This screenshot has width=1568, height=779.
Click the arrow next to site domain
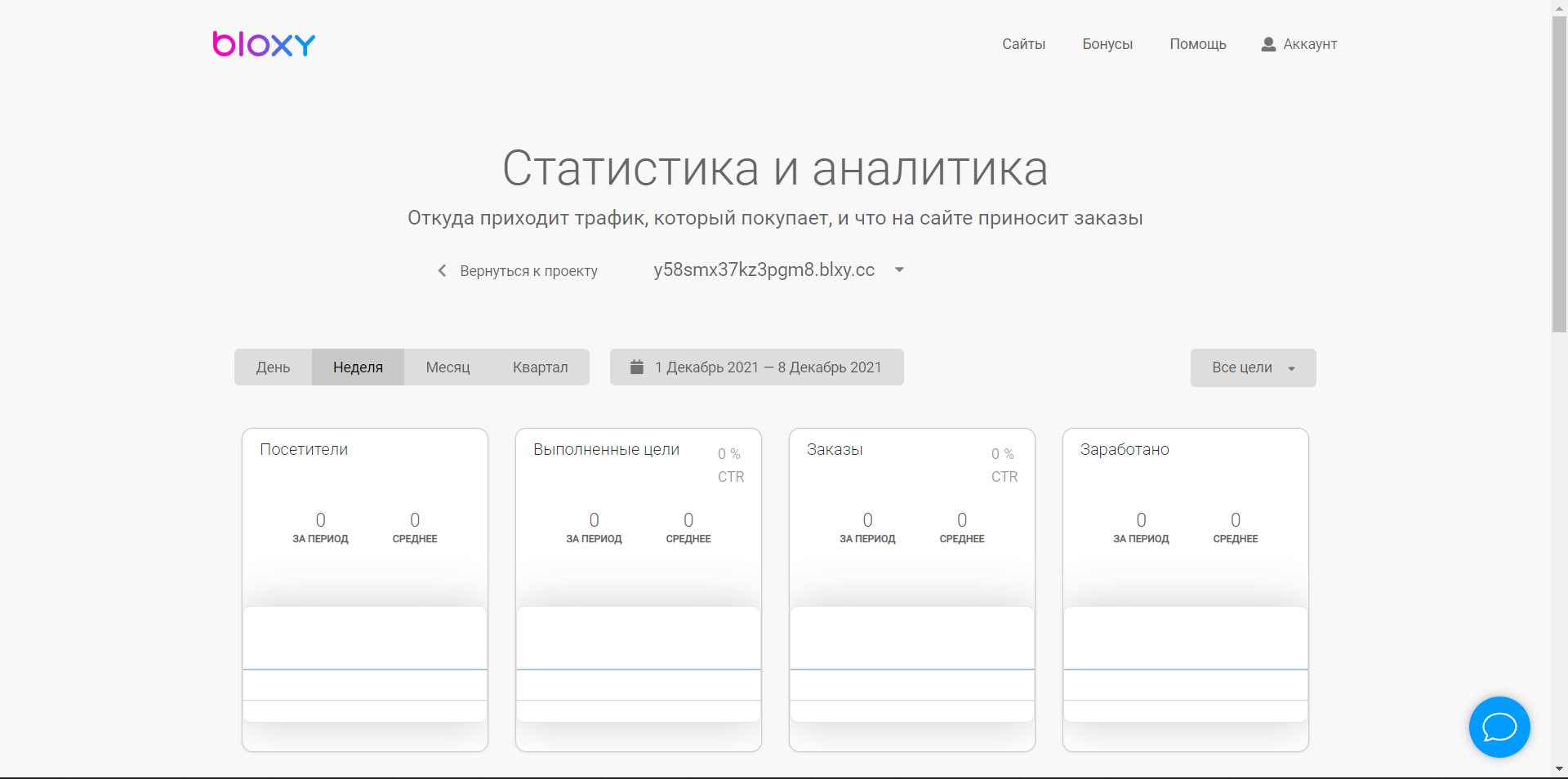click(x=899, y=270)
